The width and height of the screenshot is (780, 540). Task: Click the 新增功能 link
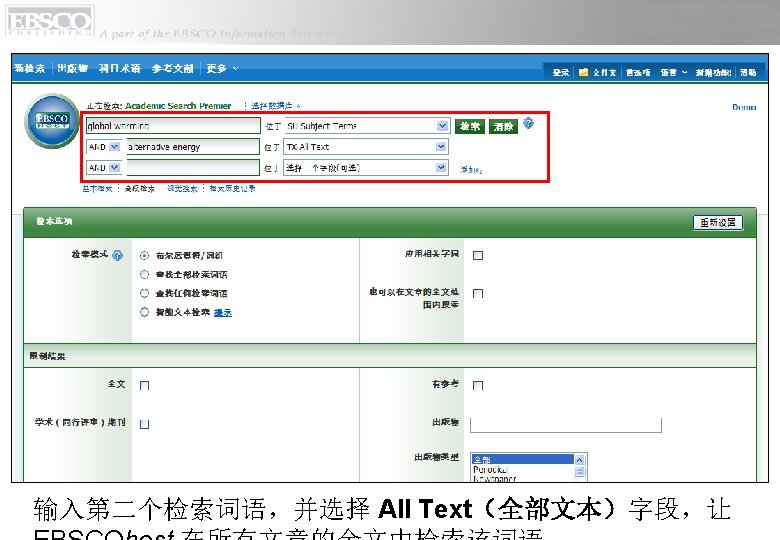713,73
